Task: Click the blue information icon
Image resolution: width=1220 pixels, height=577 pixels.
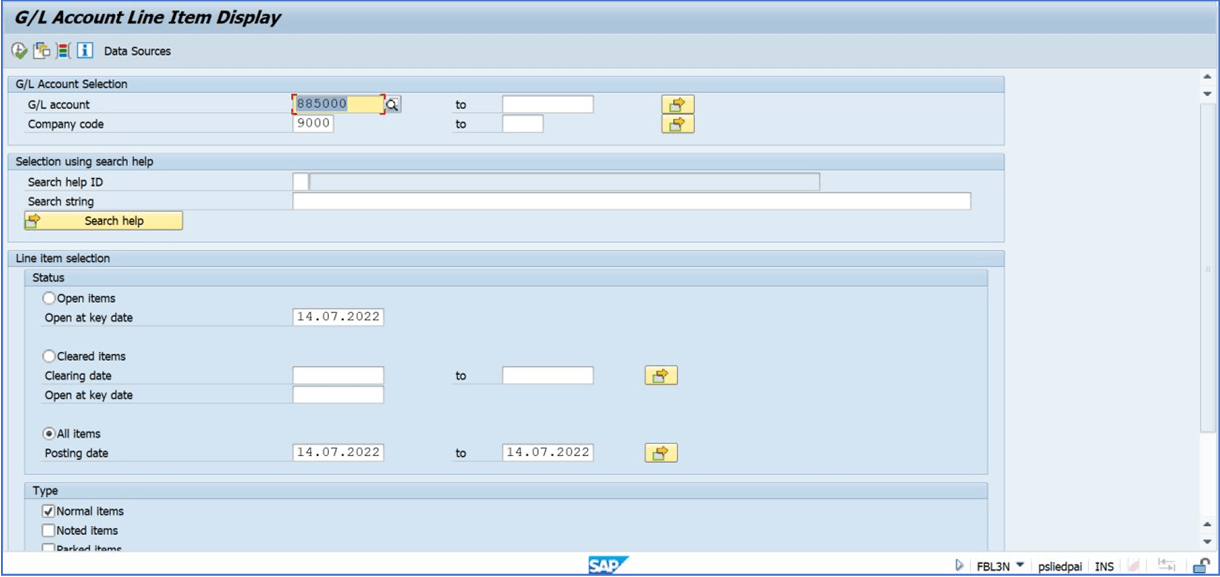Action: click(85, 51)
